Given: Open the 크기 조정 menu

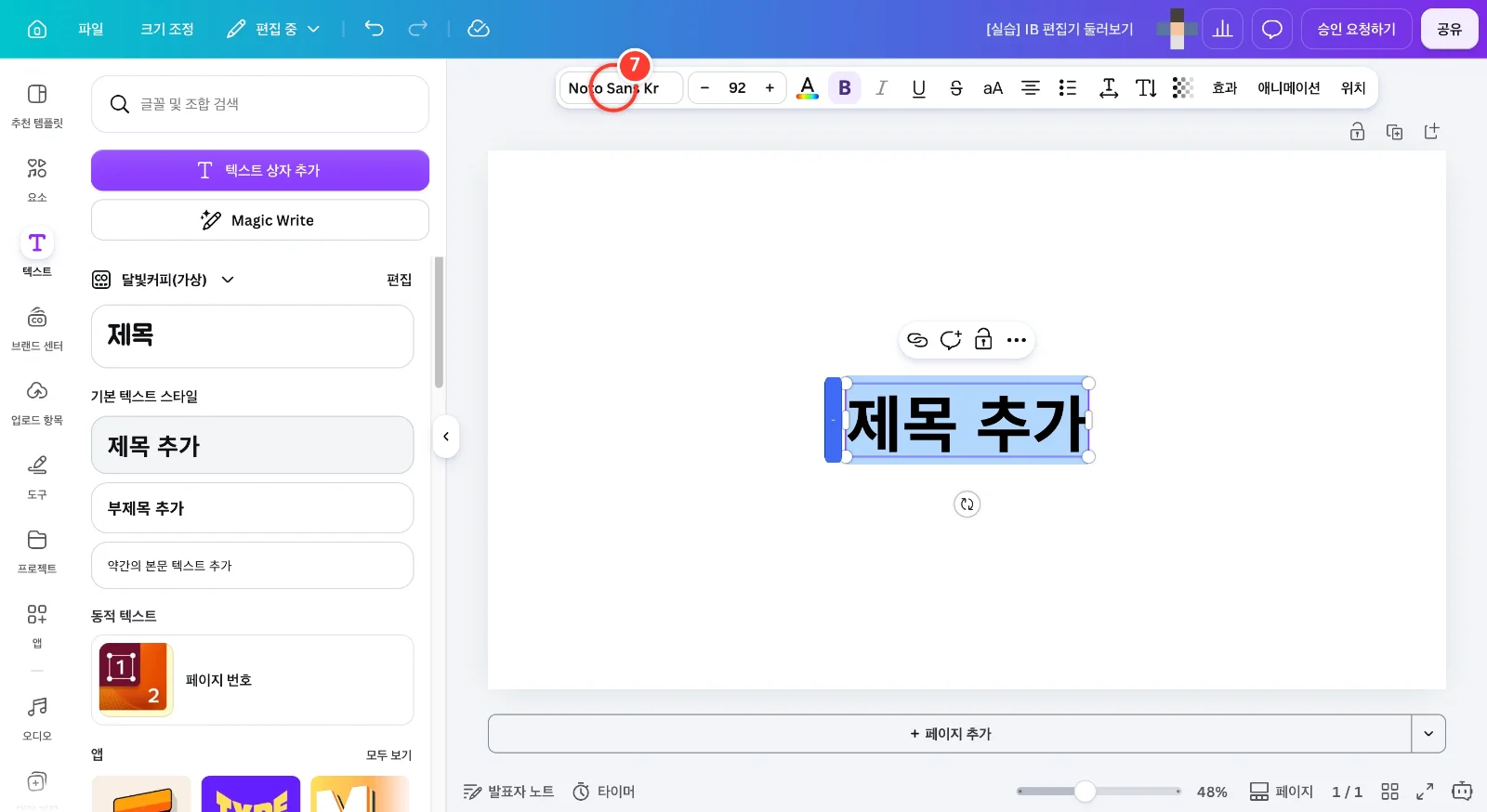Looking at the screenshot, I should point(167,29).
